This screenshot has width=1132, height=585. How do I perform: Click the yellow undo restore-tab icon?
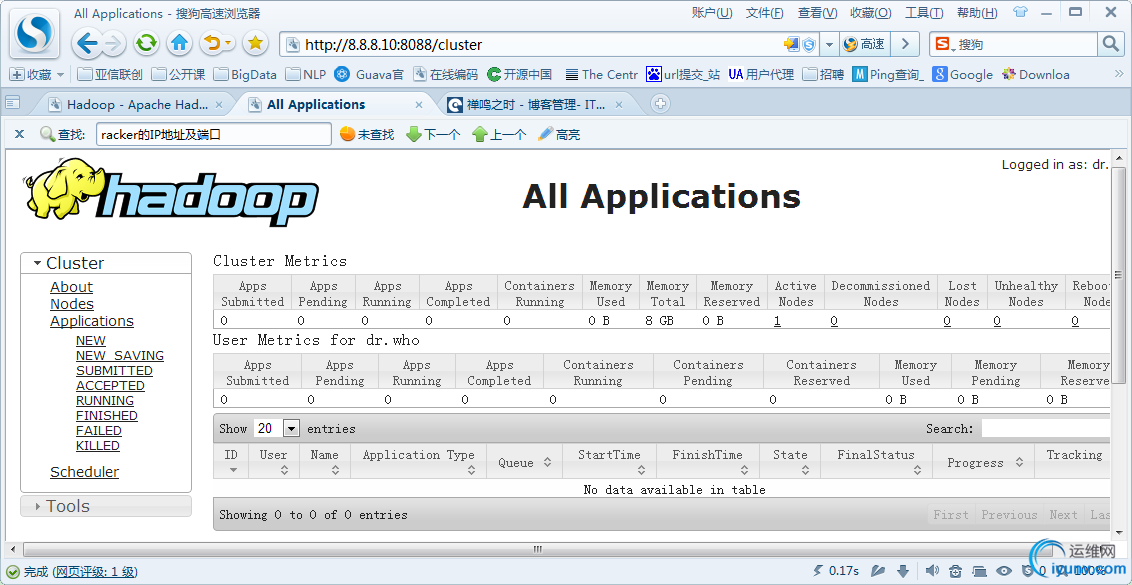212,44
